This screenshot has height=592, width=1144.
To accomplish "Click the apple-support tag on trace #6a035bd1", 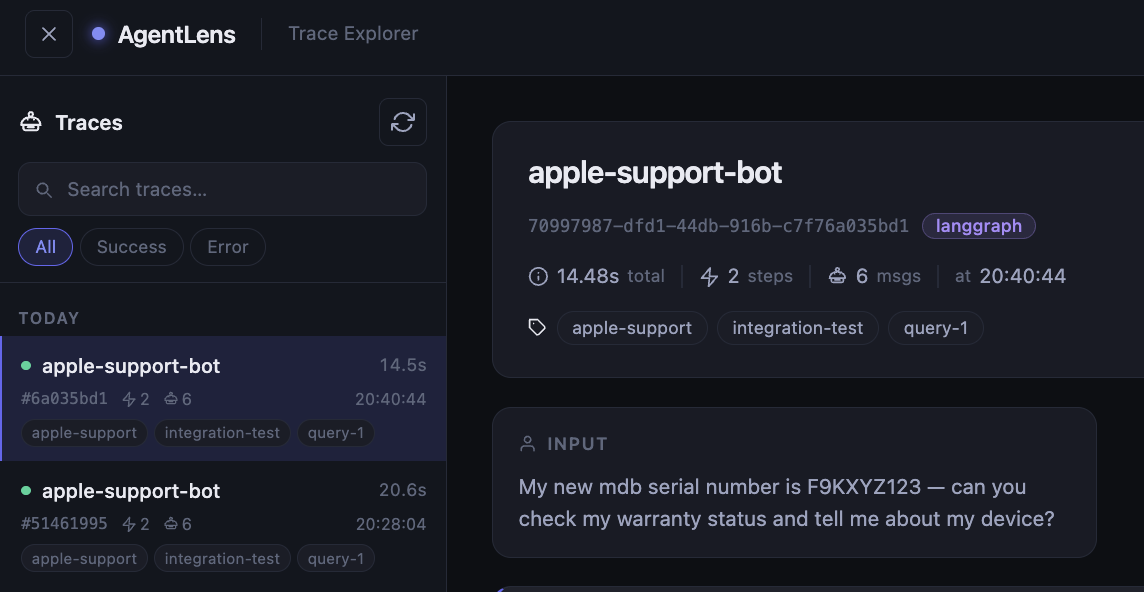I will [85, 433].
